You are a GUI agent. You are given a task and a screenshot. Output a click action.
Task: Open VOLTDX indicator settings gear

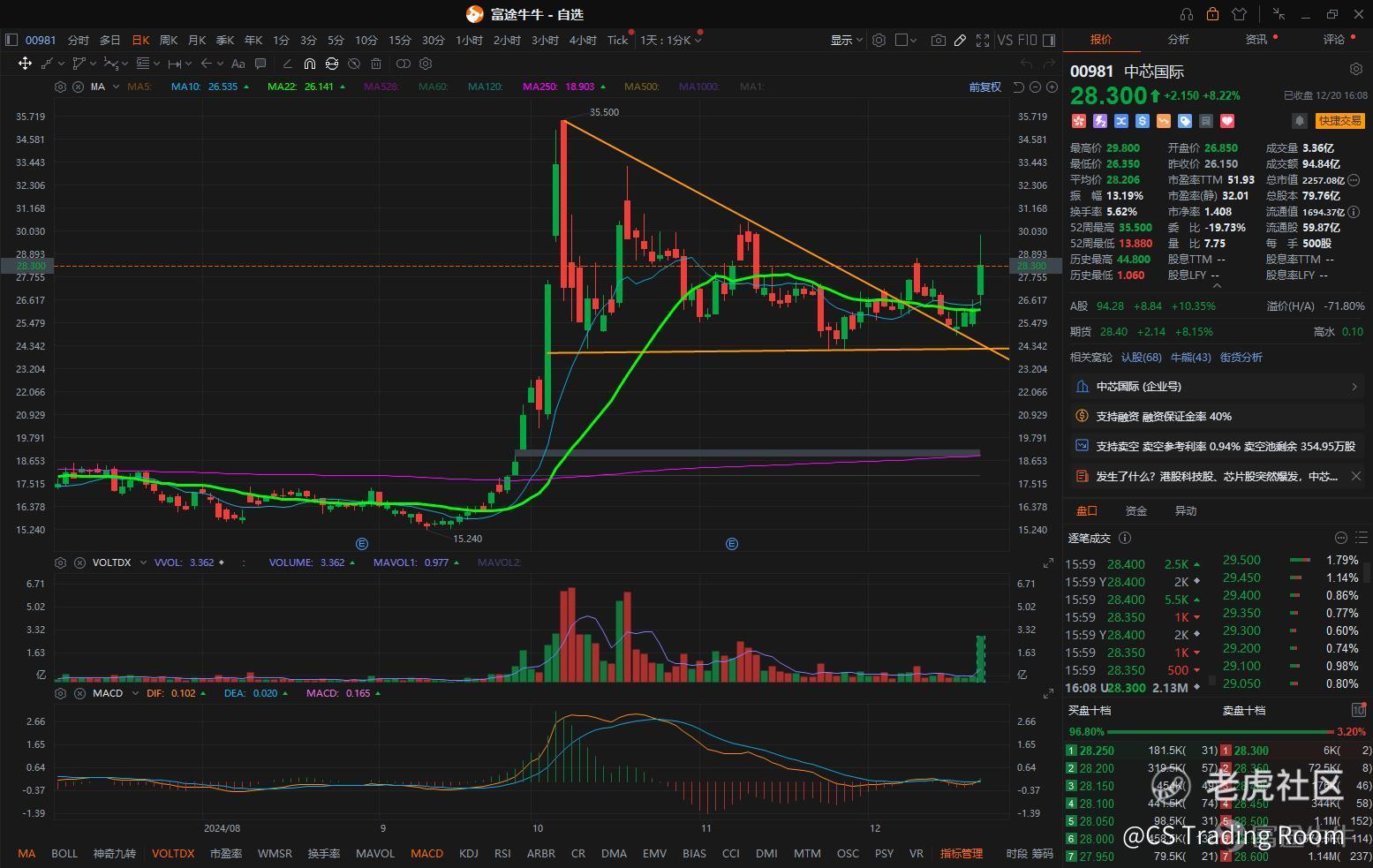pos(60,562)
